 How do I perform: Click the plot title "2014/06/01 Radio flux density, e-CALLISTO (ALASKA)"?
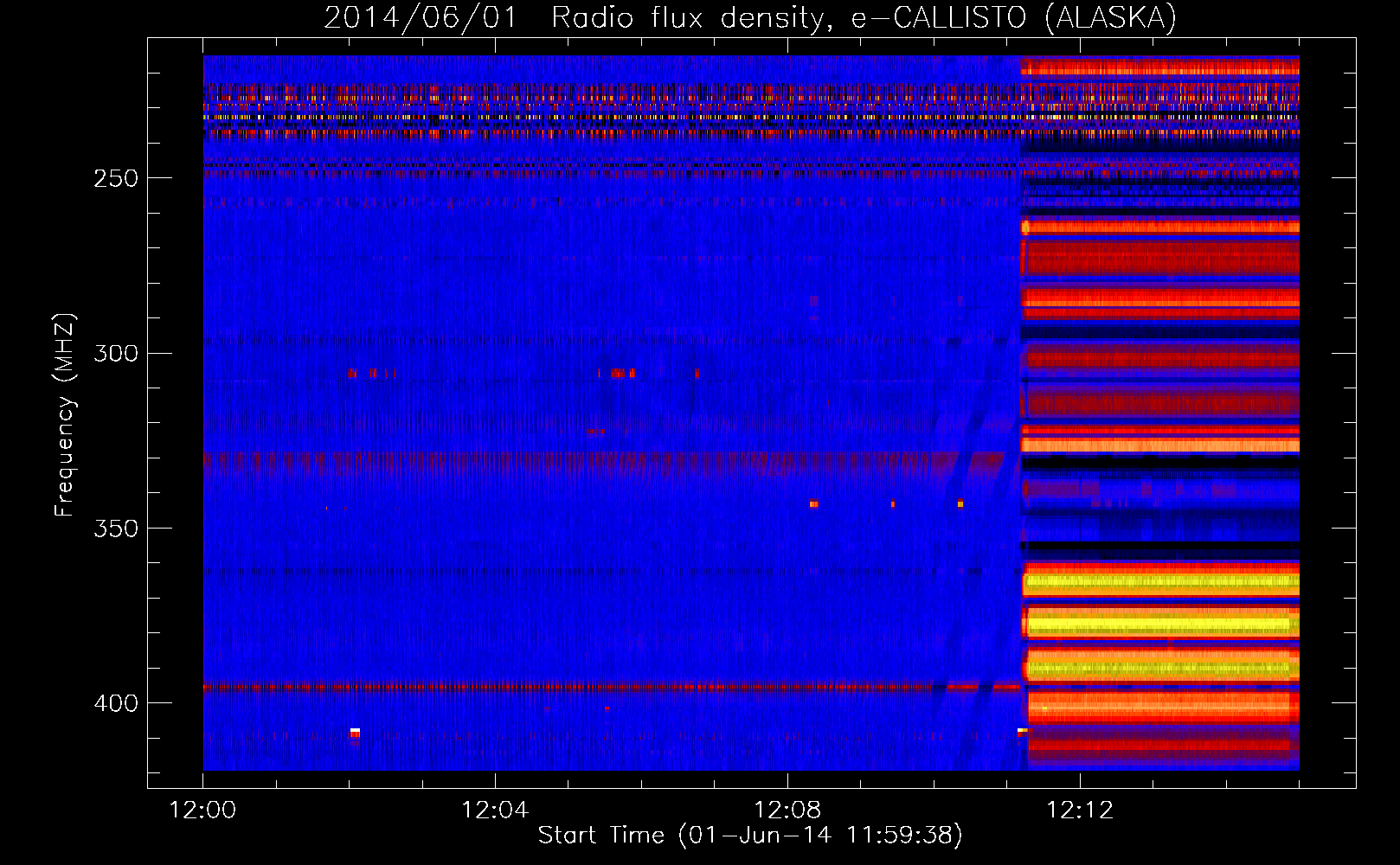(x=750, y=17)
